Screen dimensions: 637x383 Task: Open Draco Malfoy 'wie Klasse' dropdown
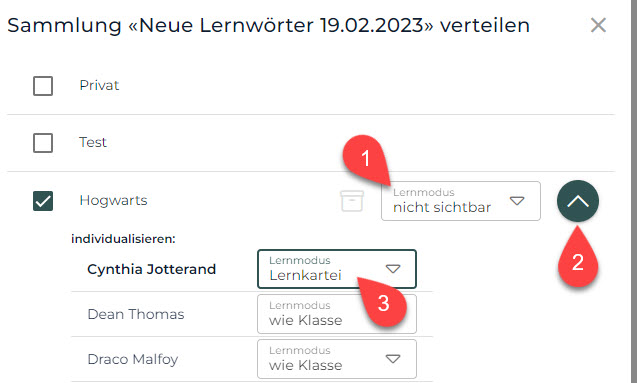click(337, 359)
